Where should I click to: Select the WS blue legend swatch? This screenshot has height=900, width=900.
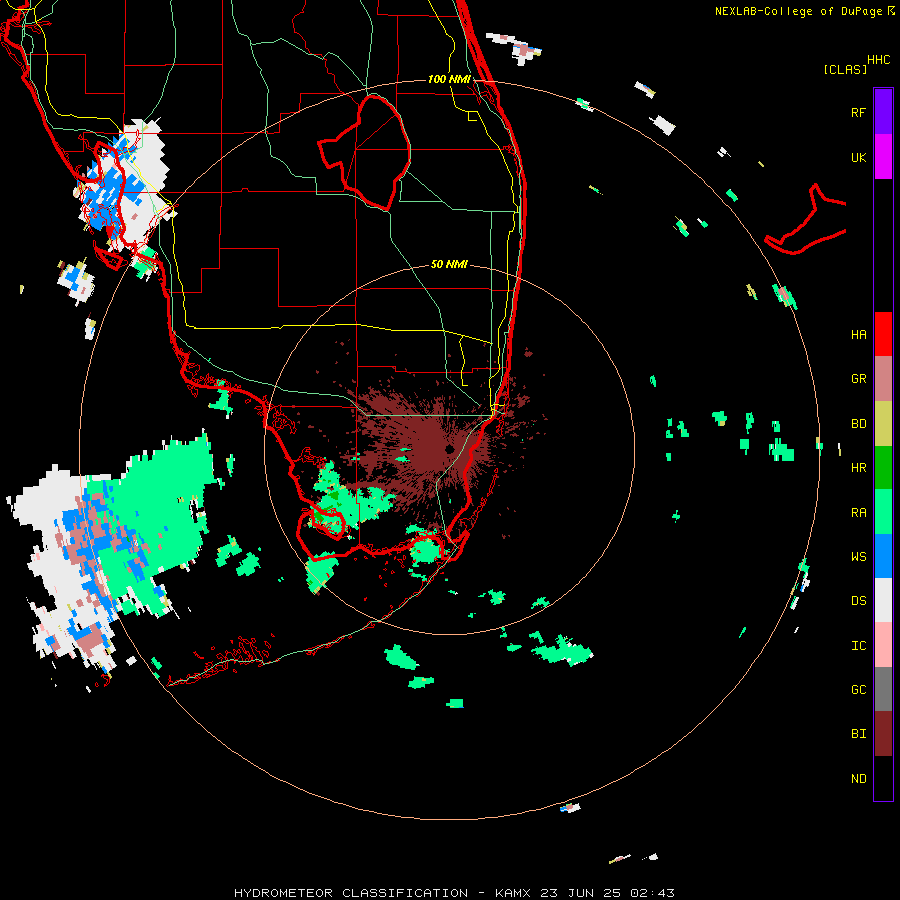click(x=883, y=556)
